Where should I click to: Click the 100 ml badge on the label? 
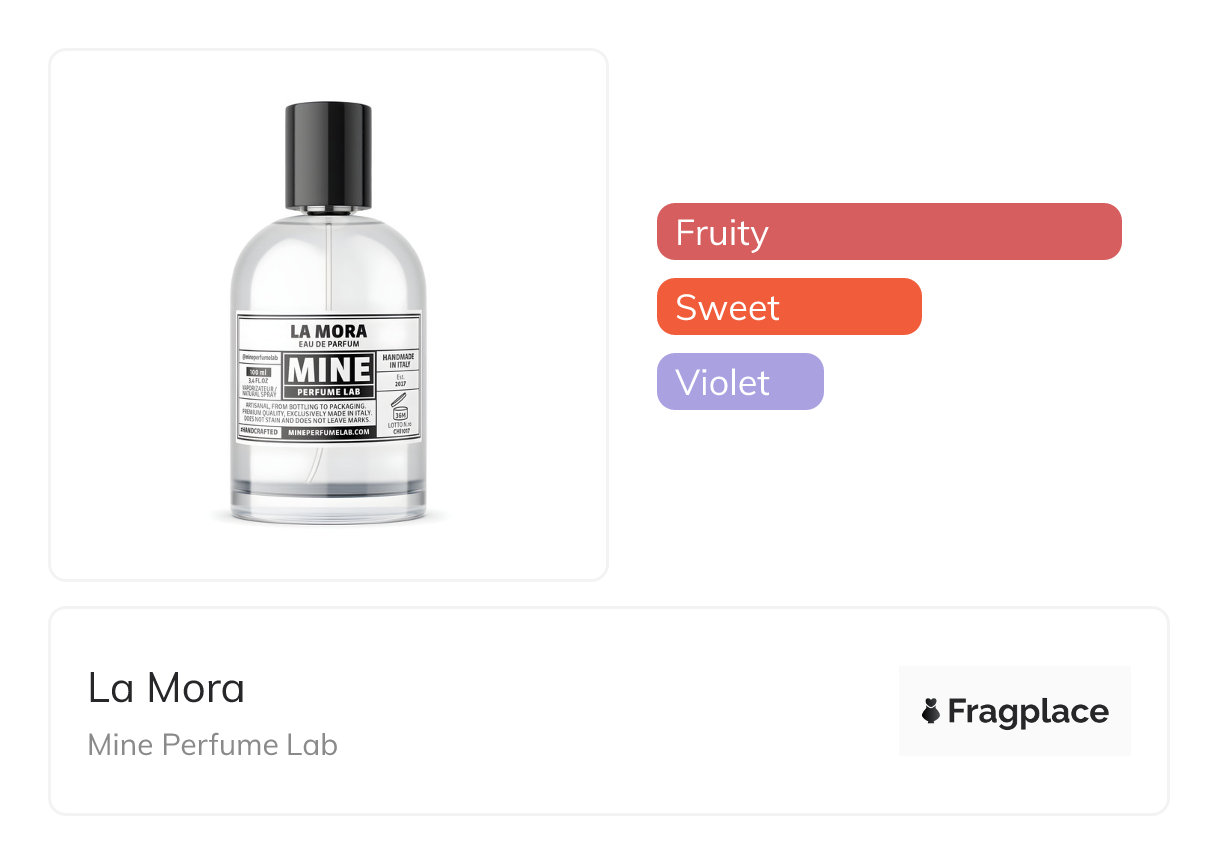(260, 372)
